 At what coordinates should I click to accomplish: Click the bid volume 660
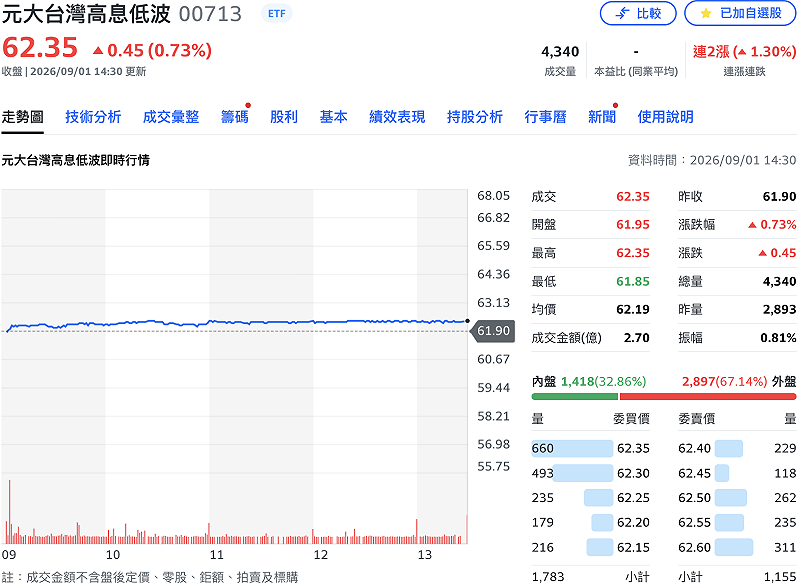point(542,448)
